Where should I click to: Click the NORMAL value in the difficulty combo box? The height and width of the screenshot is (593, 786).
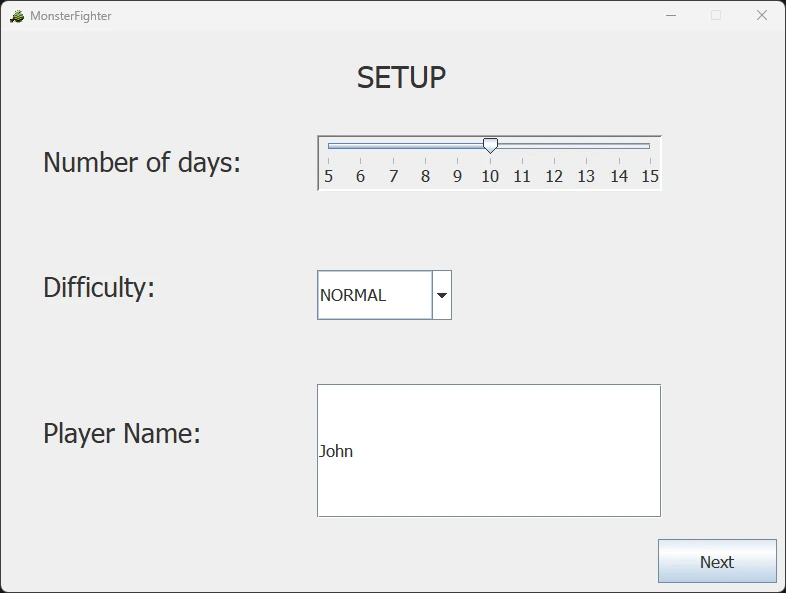pos(353,295)
